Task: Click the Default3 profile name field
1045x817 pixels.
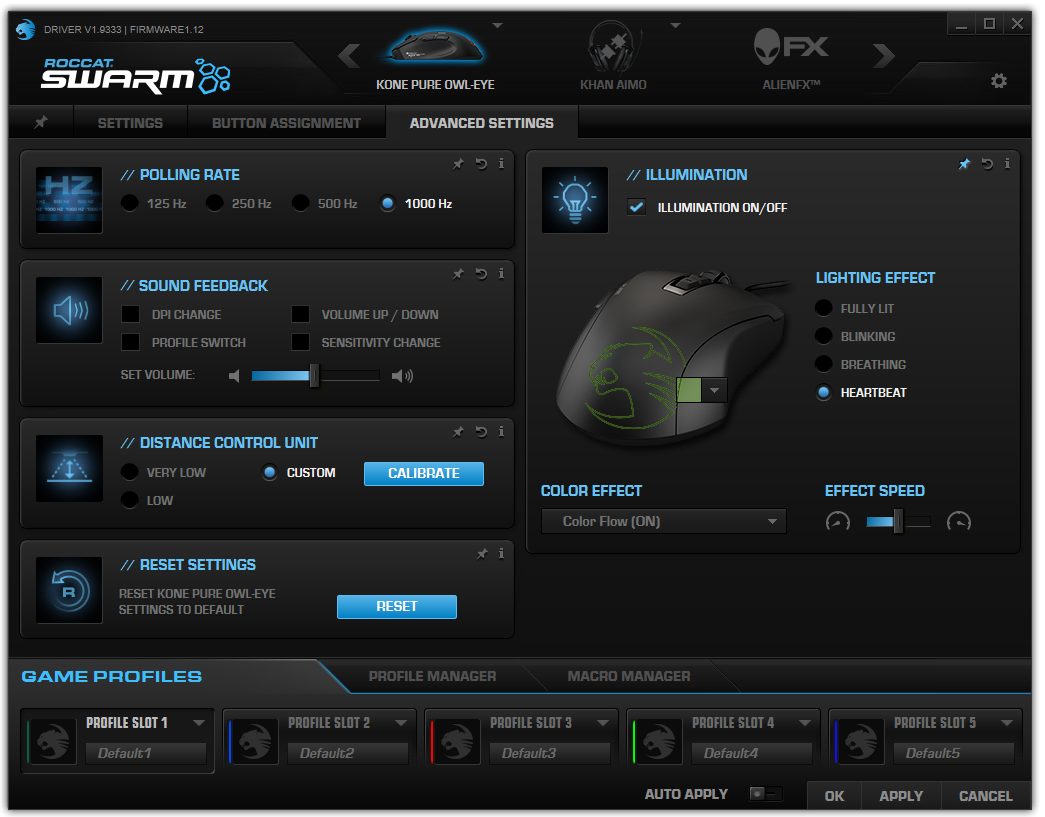Action: point(550,753)
